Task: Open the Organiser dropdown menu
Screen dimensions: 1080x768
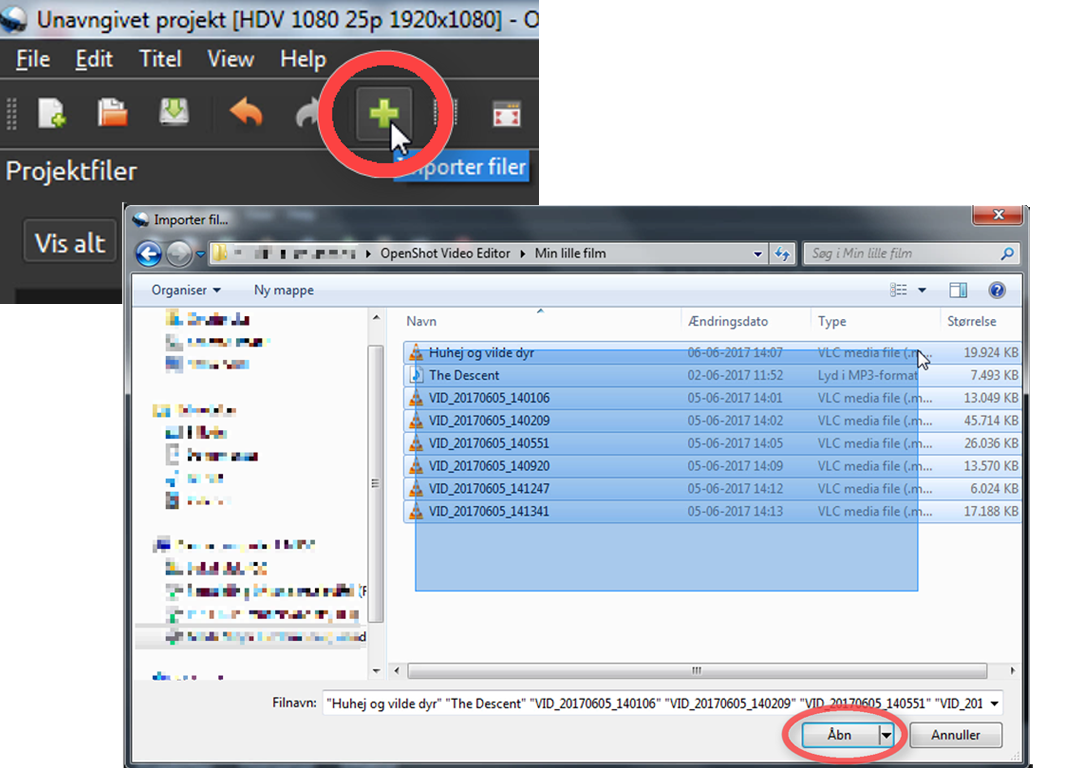Action: (x=186, y=290)
